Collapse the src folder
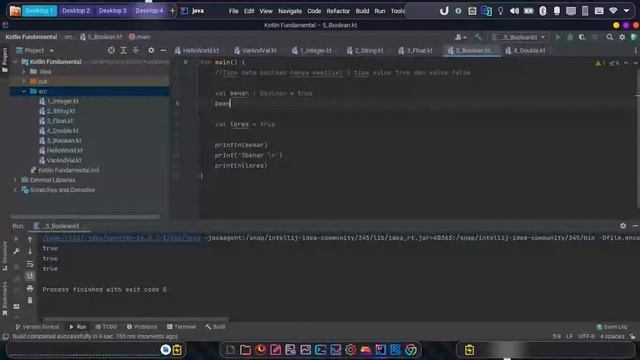This screenshot has height=360, width=640. tap(24, 91)
